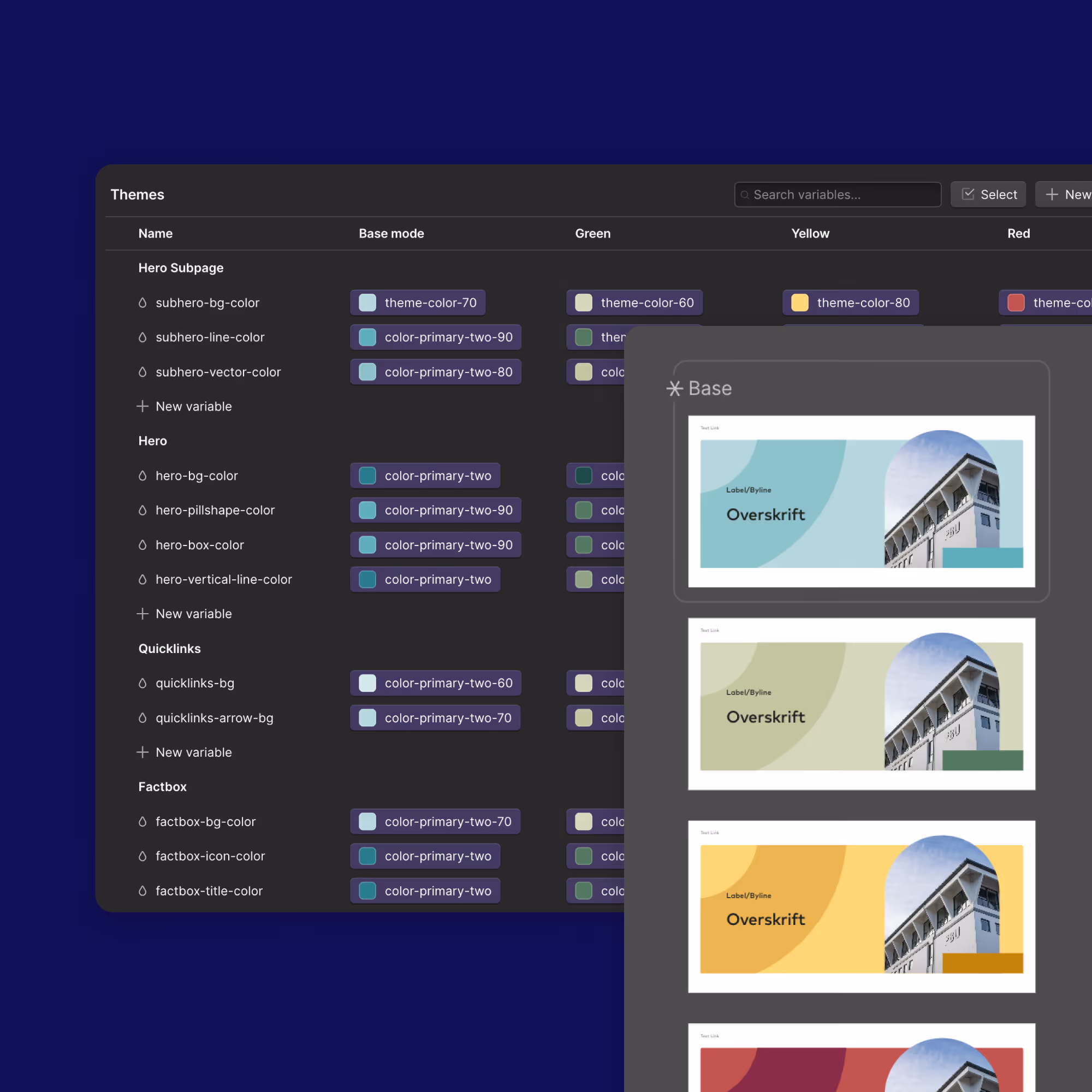The width and height of the screenshot is (1092, 1092).
Task: Collapse the Factbox group header
Action: 162,787
